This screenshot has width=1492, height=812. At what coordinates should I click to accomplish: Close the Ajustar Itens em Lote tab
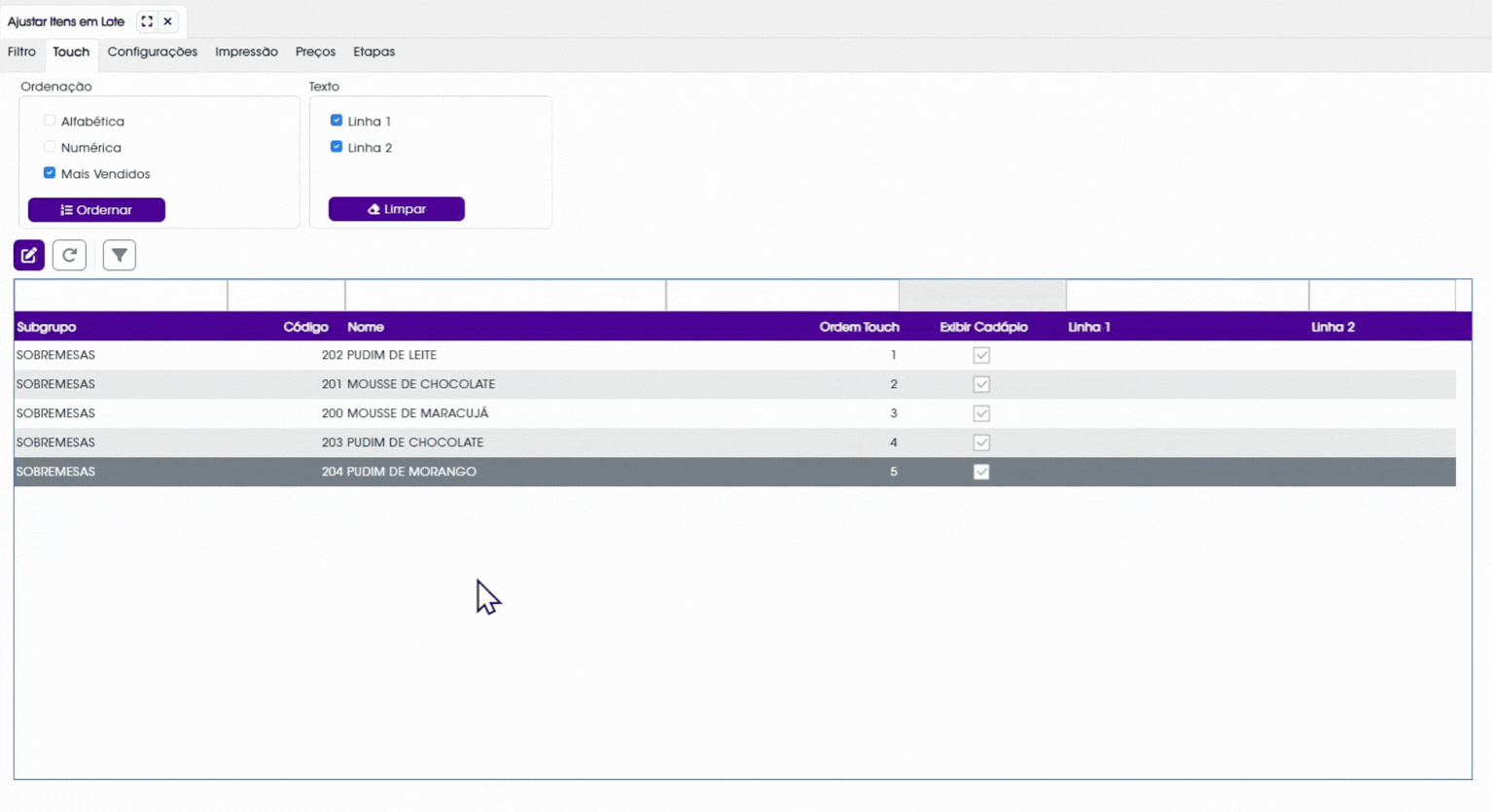(168, 21)
